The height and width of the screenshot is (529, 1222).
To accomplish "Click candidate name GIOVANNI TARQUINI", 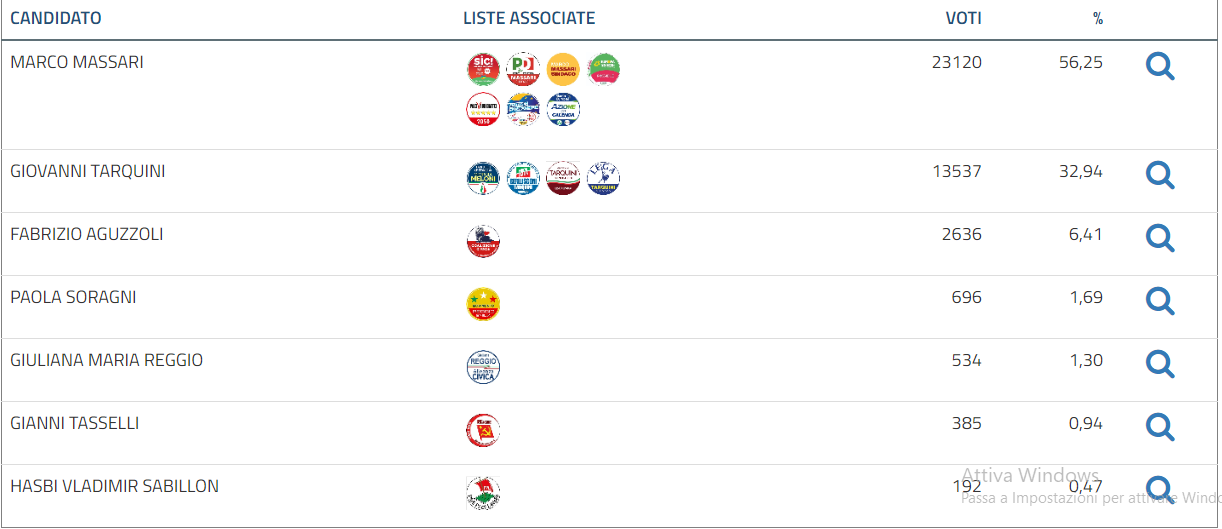I will coord(88,171).
